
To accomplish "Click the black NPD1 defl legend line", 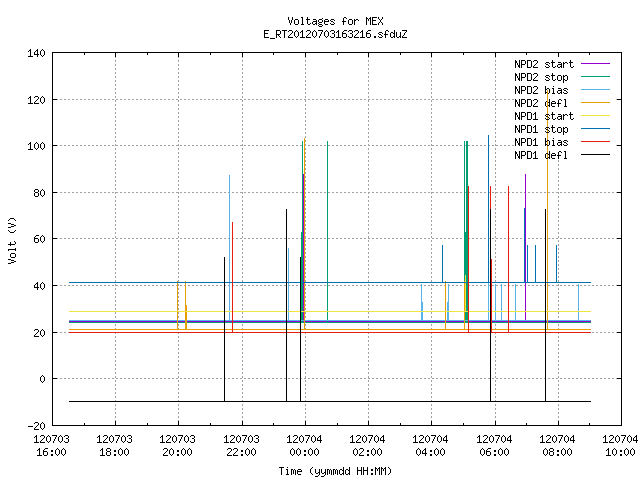I will tap(596, 155).
